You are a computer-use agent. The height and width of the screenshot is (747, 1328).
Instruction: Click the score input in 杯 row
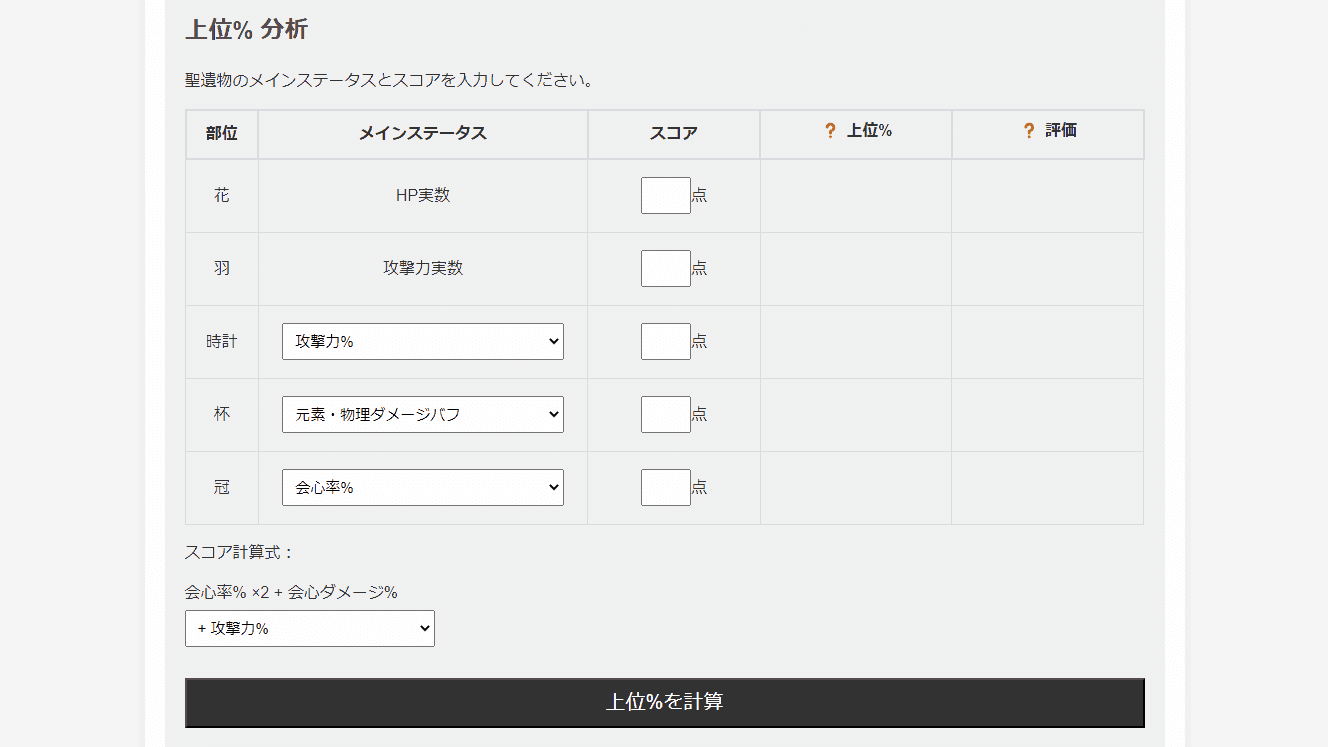(x=665, y=414)
